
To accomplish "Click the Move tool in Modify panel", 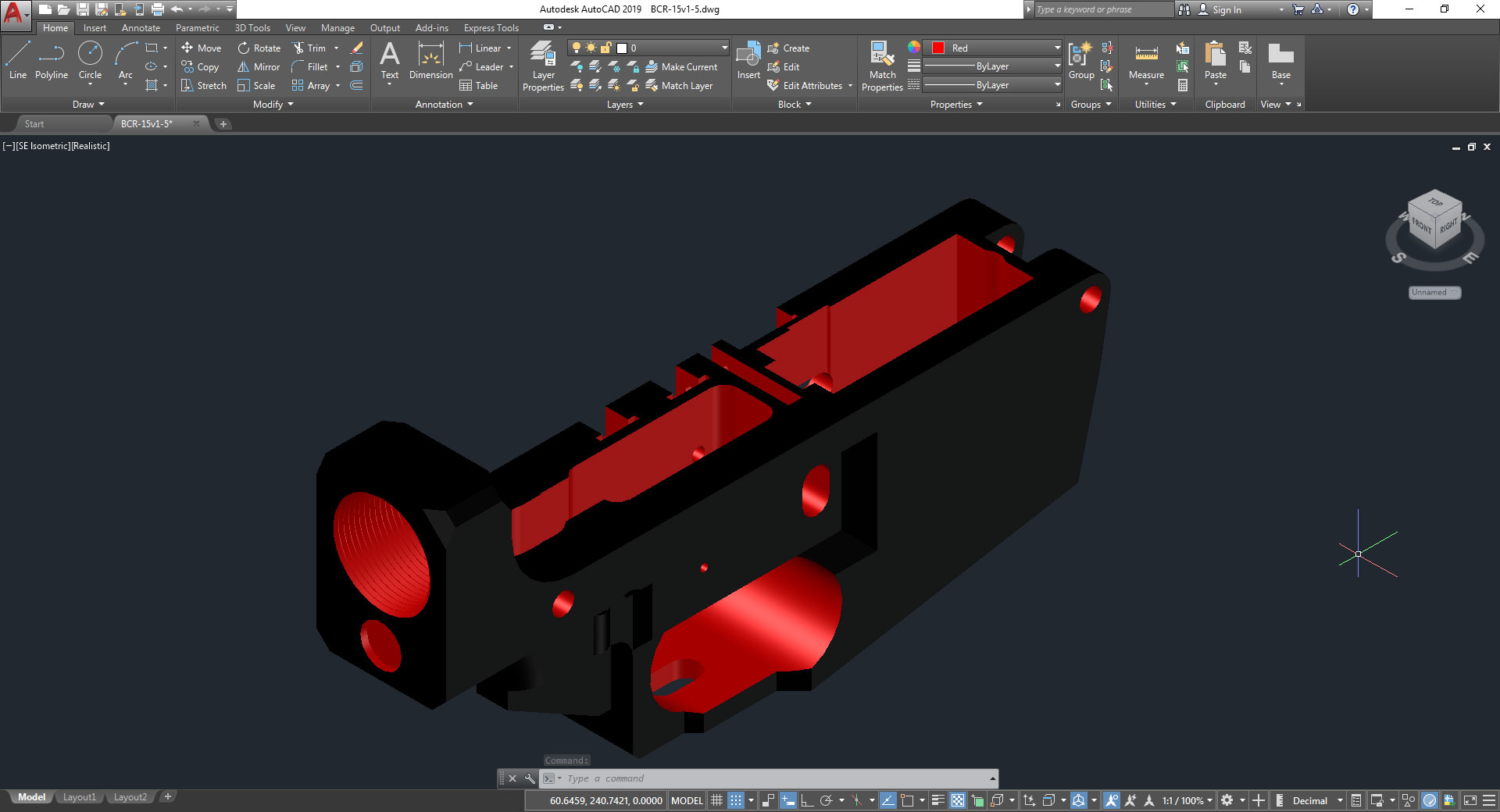I will (x=202, y=48).
